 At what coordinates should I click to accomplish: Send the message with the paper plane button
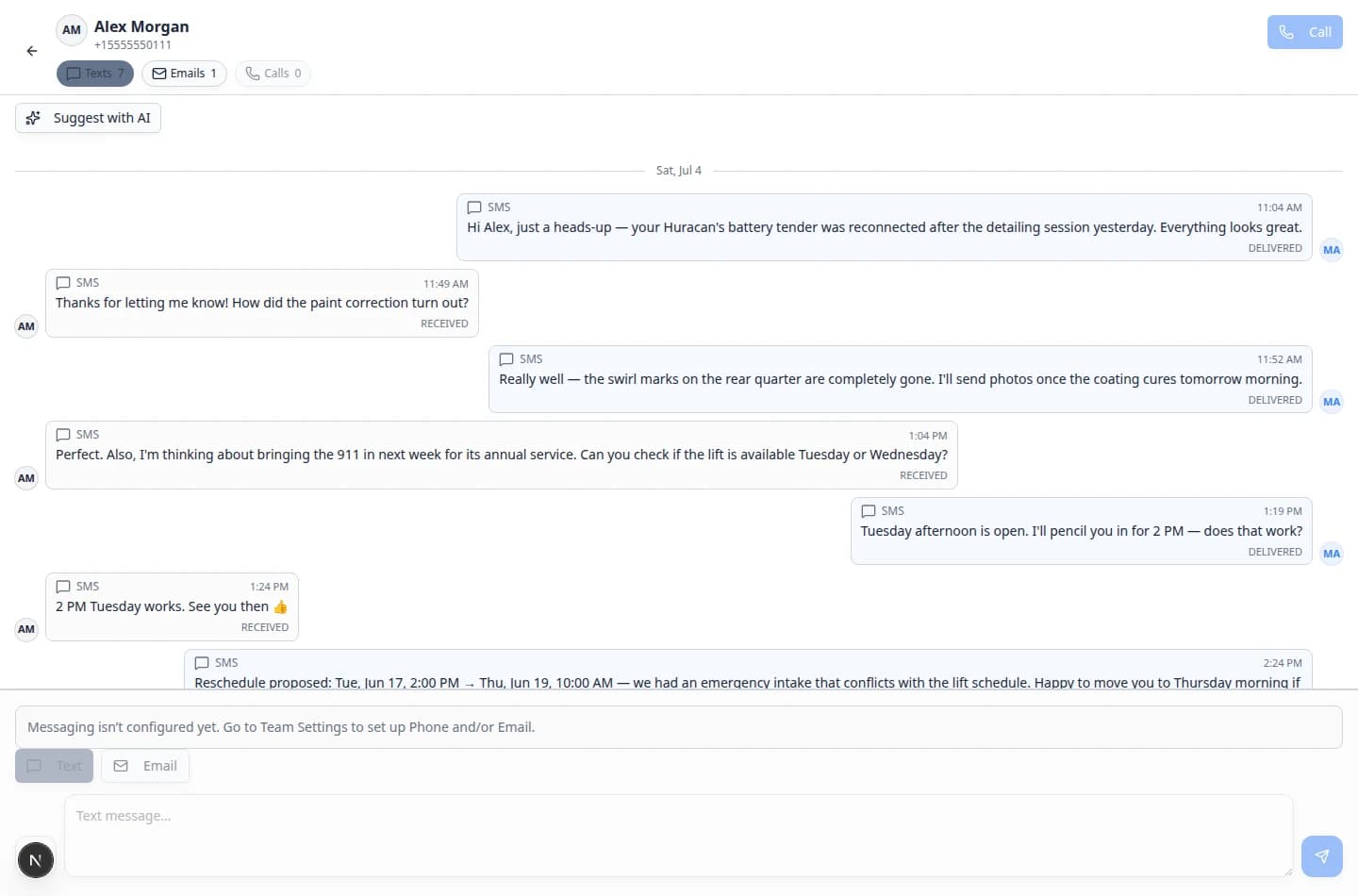point(1322,856)
